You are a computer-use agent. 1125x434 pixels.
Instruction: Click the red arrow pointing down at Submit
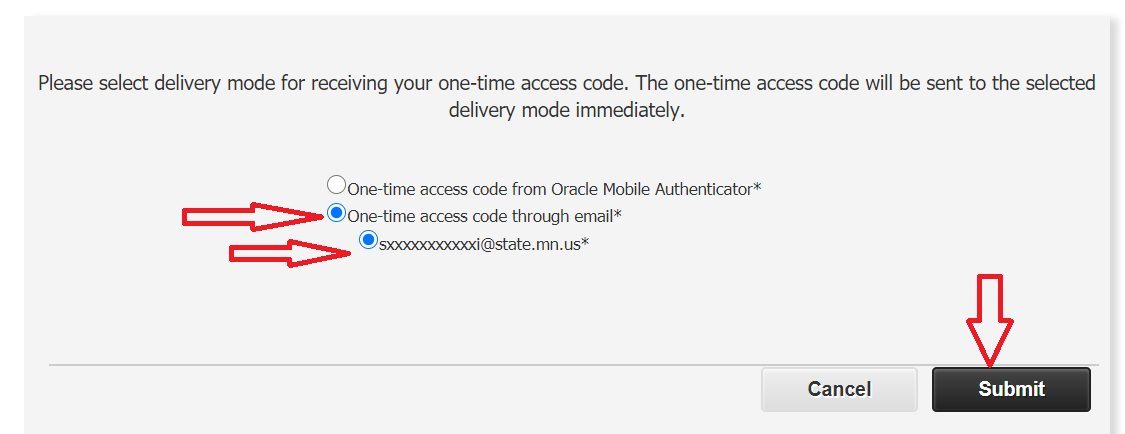(989, 318)
